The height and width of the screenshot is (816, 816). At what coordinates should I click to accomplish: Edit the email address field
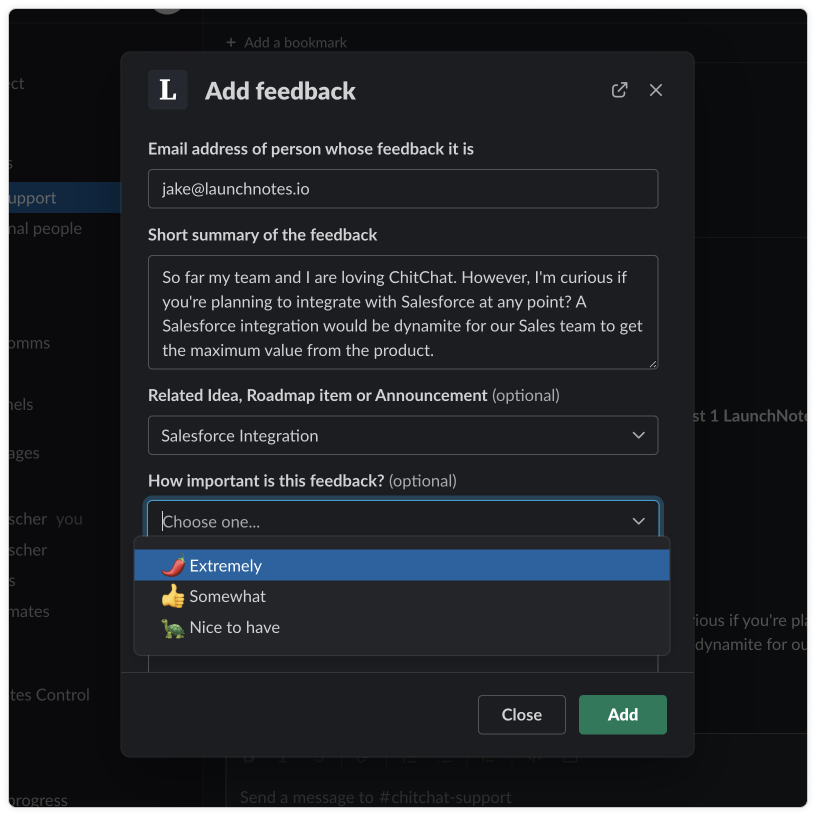coord(403,188)
